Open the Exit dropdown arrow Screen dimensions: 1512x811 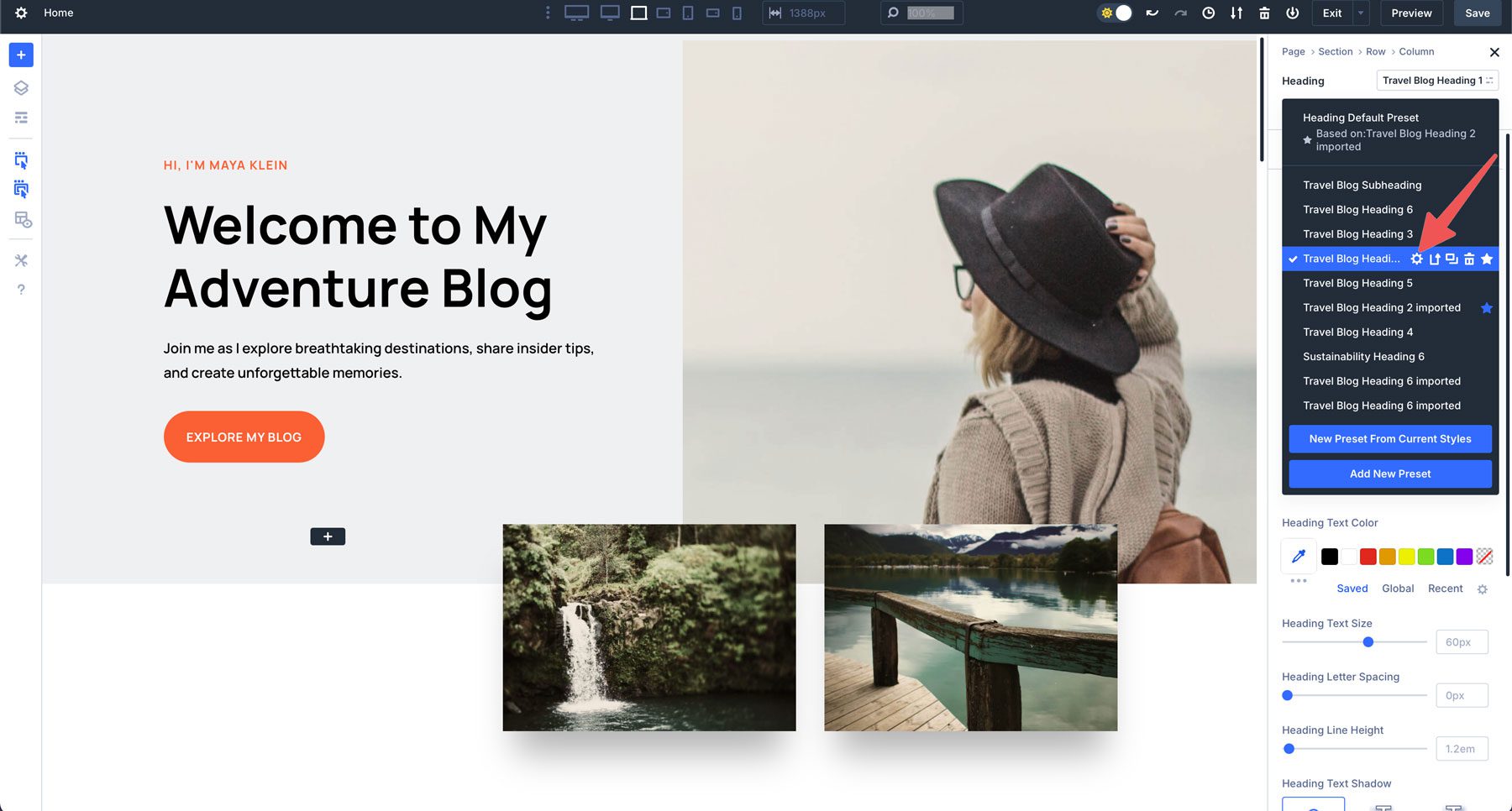[x=1358, y=13]
